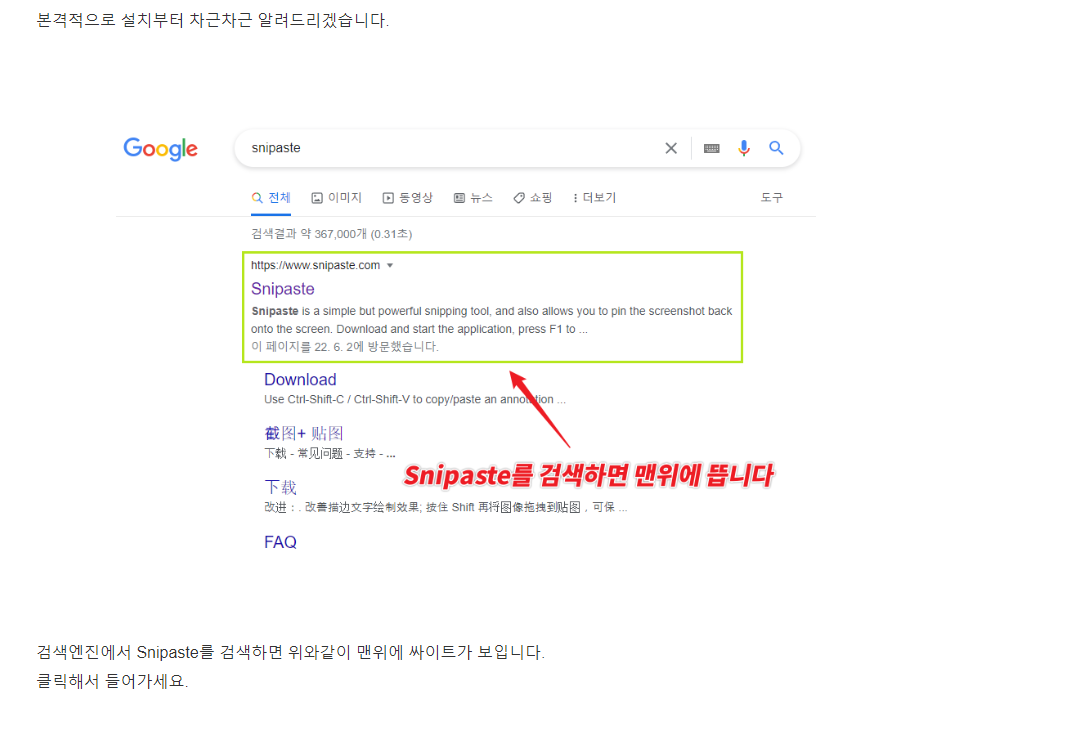Click the sentence starting 검색엔진에서 Snipaste를
Viewport: 1070px width, 747px height.
(291, 652)
